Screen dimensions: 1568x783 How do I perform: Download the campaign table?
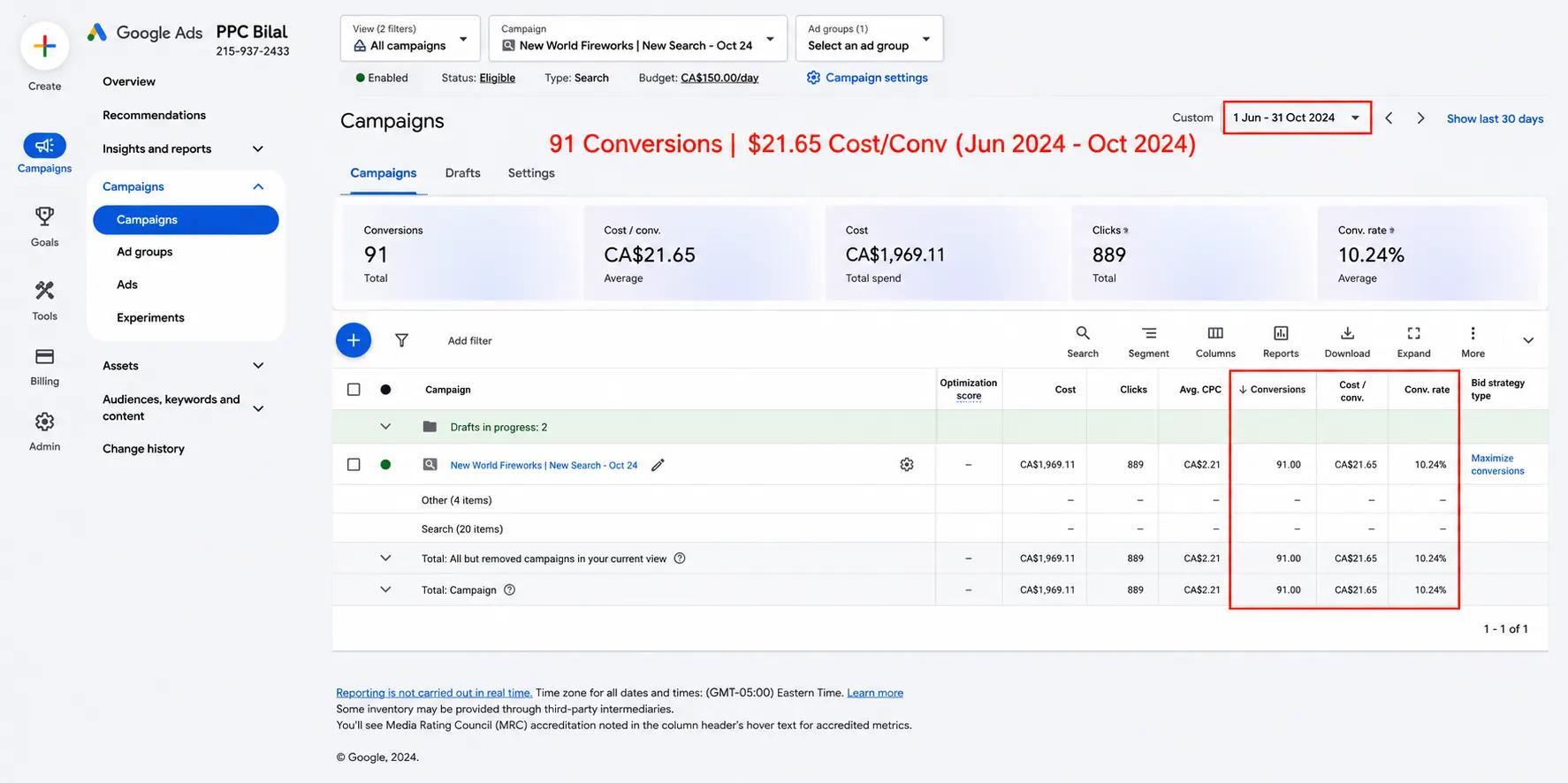(x=1347, y=341)
